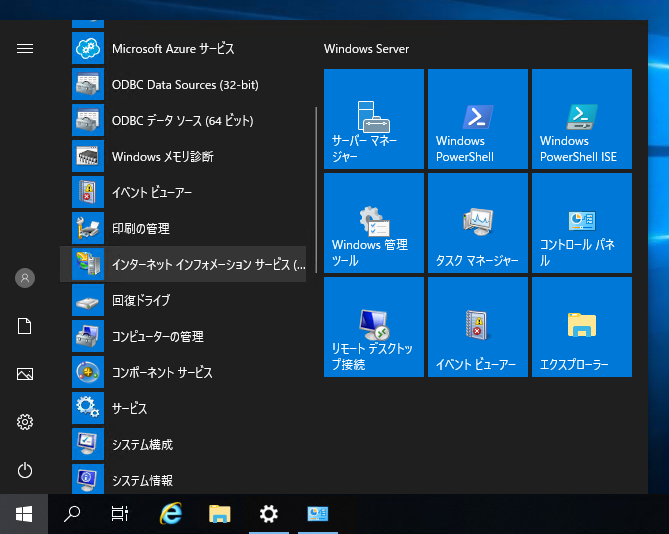Launch the Windows PowerShell tile
Viewport: 669px width, 534px height.
pyautogui.click(x=478, y=119)
